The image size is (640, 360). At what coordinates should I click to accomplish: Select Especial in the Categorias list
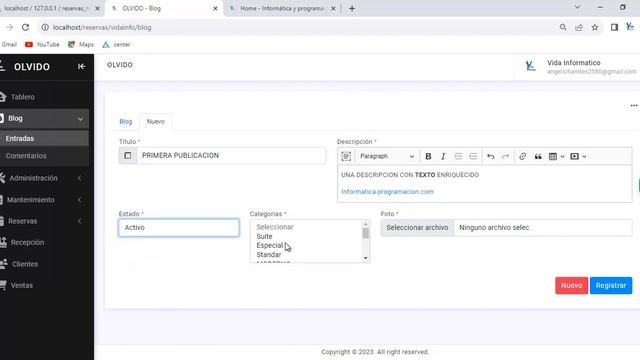click(x=269, y=245)
